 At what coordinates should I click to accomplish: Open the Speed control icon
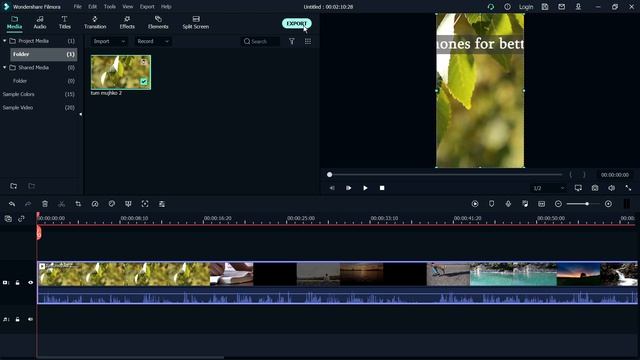(x=95, y=204)
